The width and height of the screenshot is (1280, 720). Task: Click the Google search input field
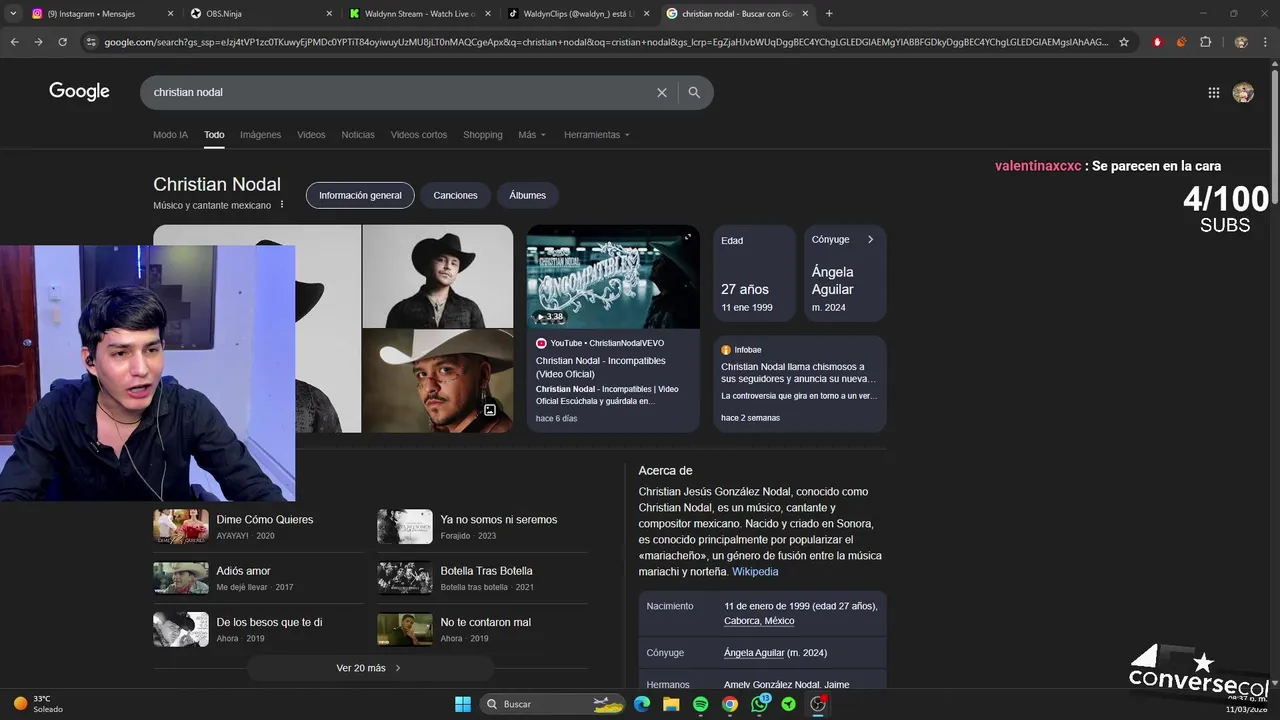coord(400,92)
